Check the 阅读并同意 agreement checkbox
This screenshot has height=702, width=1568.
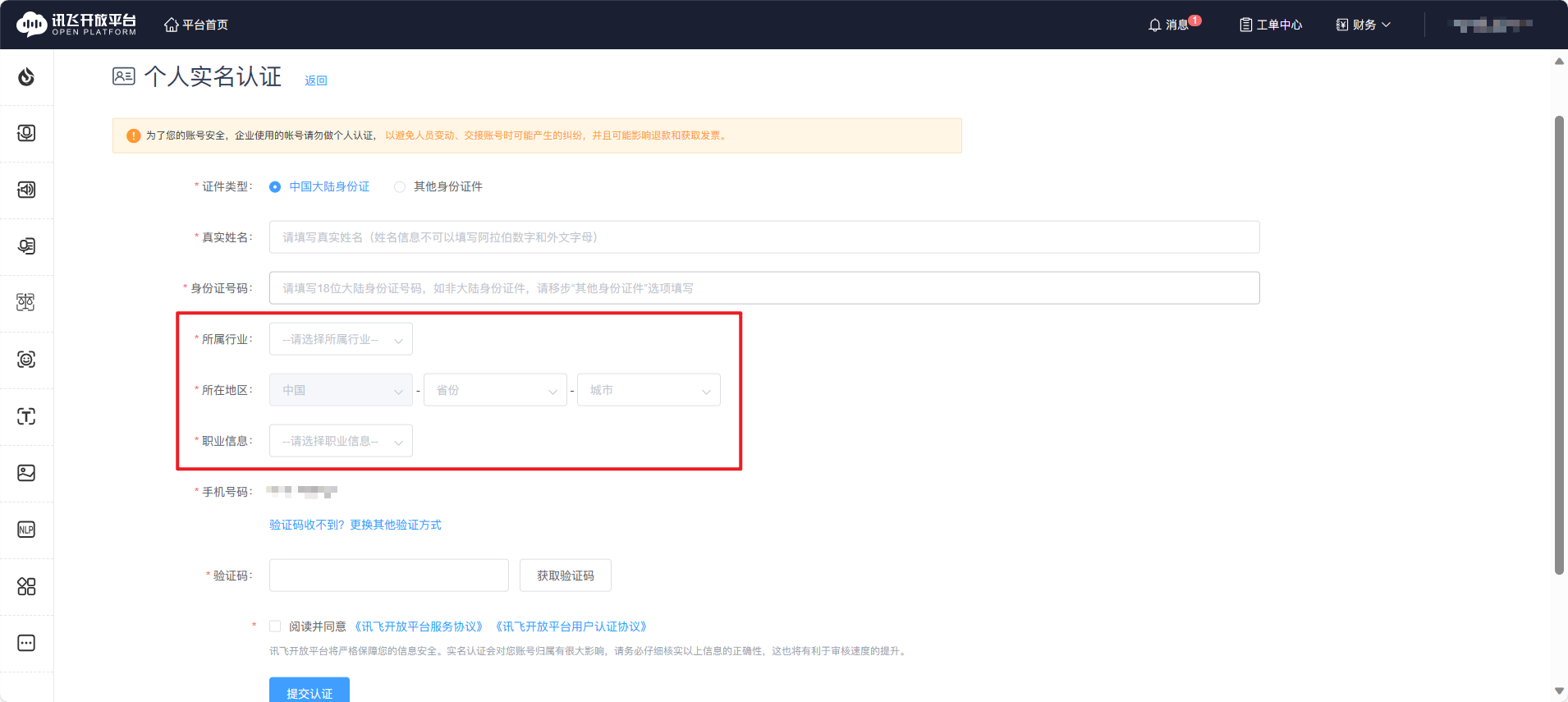[x=275, y=626]
